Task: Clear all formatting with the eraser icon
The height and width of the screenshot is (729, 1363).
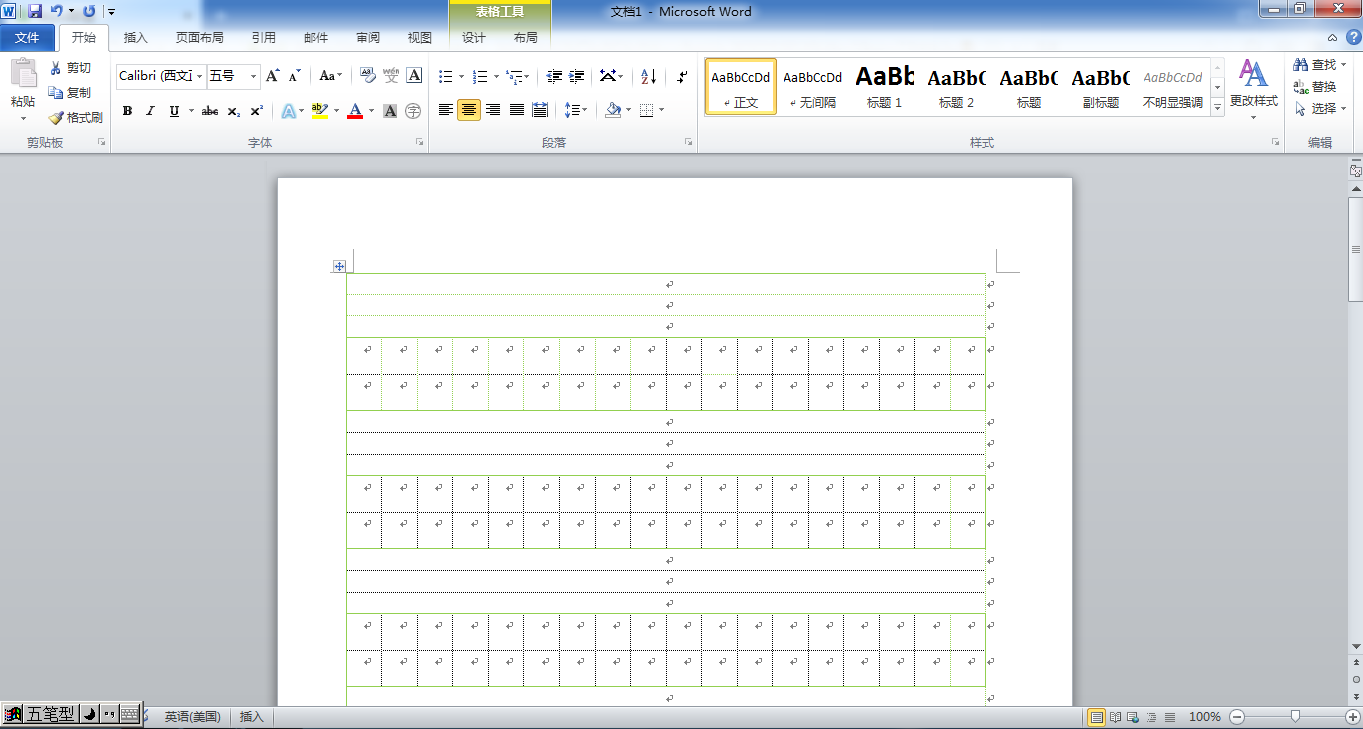Action: pyautogui.click(x=367, y=76)
